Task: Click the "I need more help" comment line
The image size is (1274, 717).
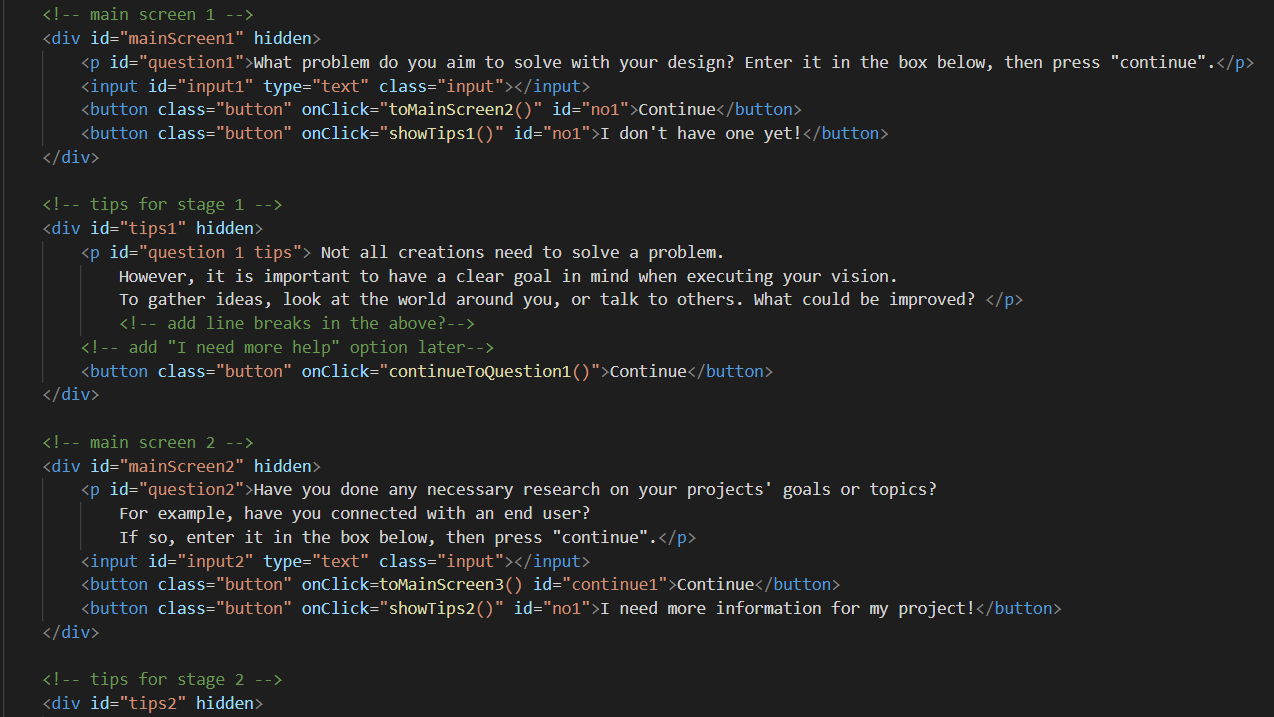Action: pyautogui.click(x=288, y=348)
